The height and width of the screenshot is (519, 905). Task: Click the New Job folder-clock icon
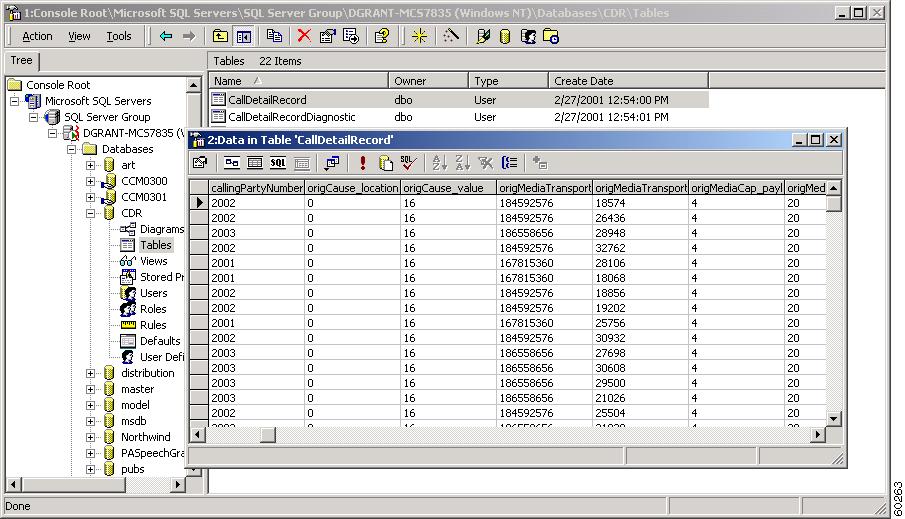point(551,36)
